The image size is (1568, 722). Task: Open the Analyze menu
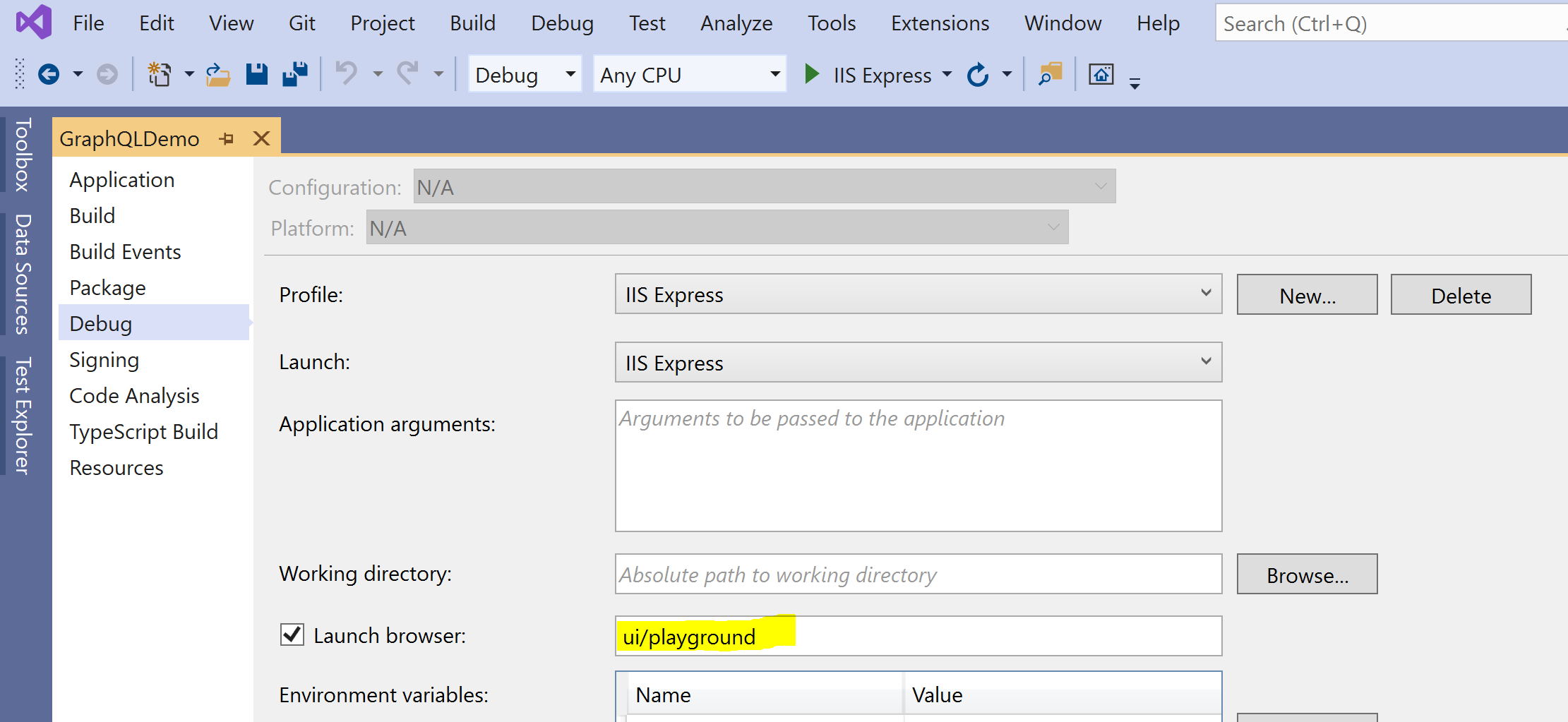coord(736,23)
